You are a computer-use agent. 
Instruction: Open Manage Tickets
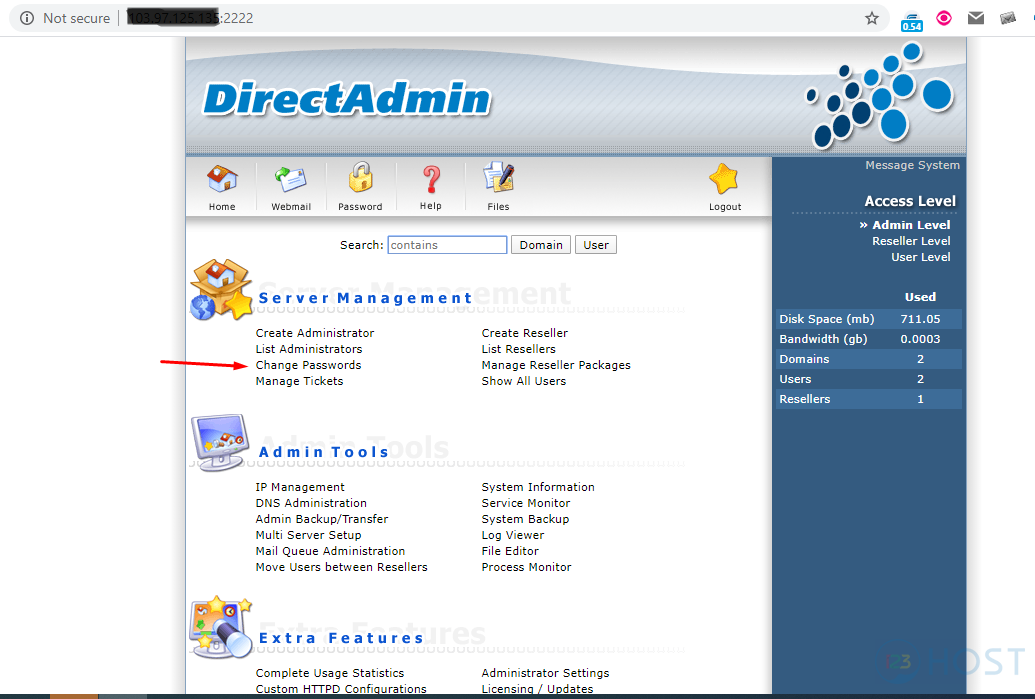pyautogui.click(x=300, y=381)
